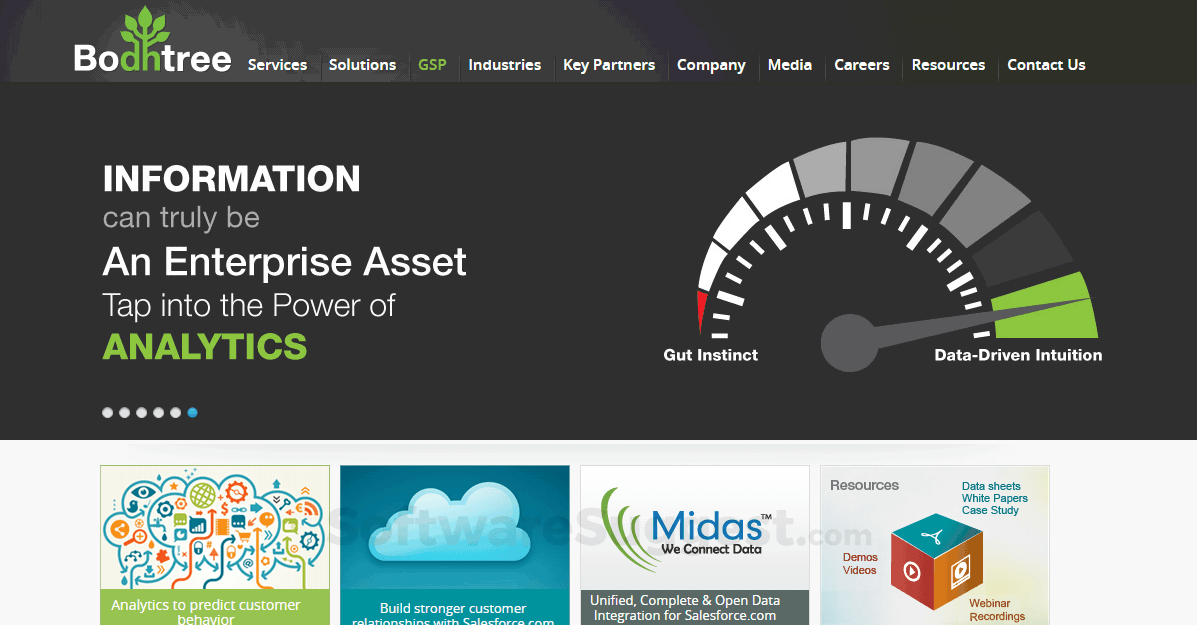Click the 3D Resources cube icon
The height and width of the screenshot is (625, 1197).
(938, 560)
